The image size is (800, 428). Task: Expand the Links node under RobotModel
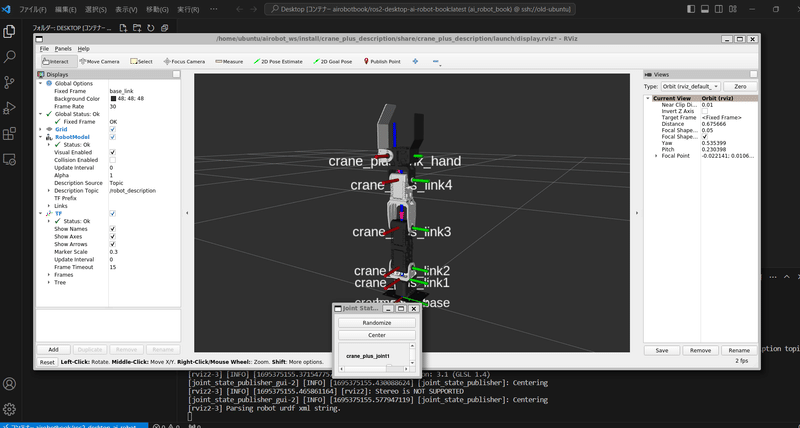click(x=49, y=206)
